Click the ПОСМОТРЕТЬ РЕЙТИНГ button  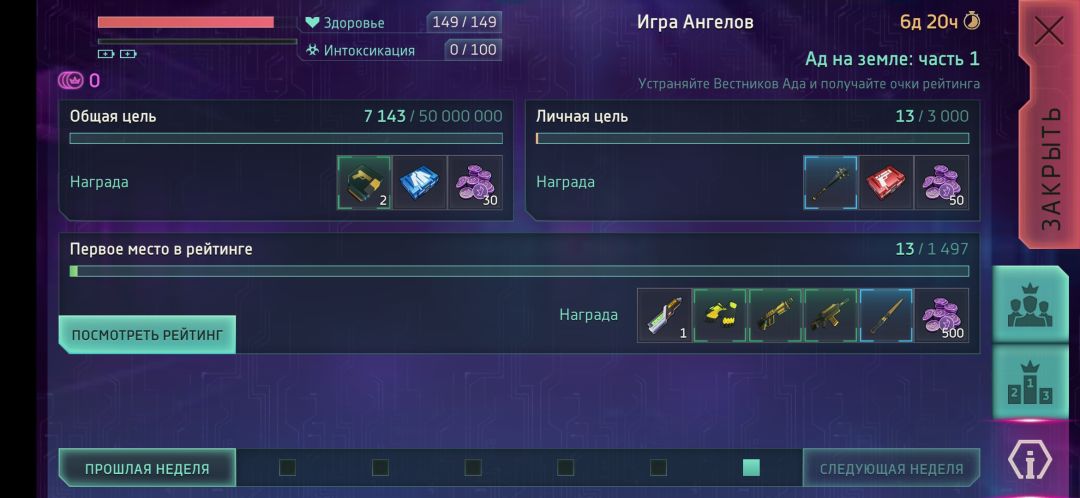click(147, 335)
